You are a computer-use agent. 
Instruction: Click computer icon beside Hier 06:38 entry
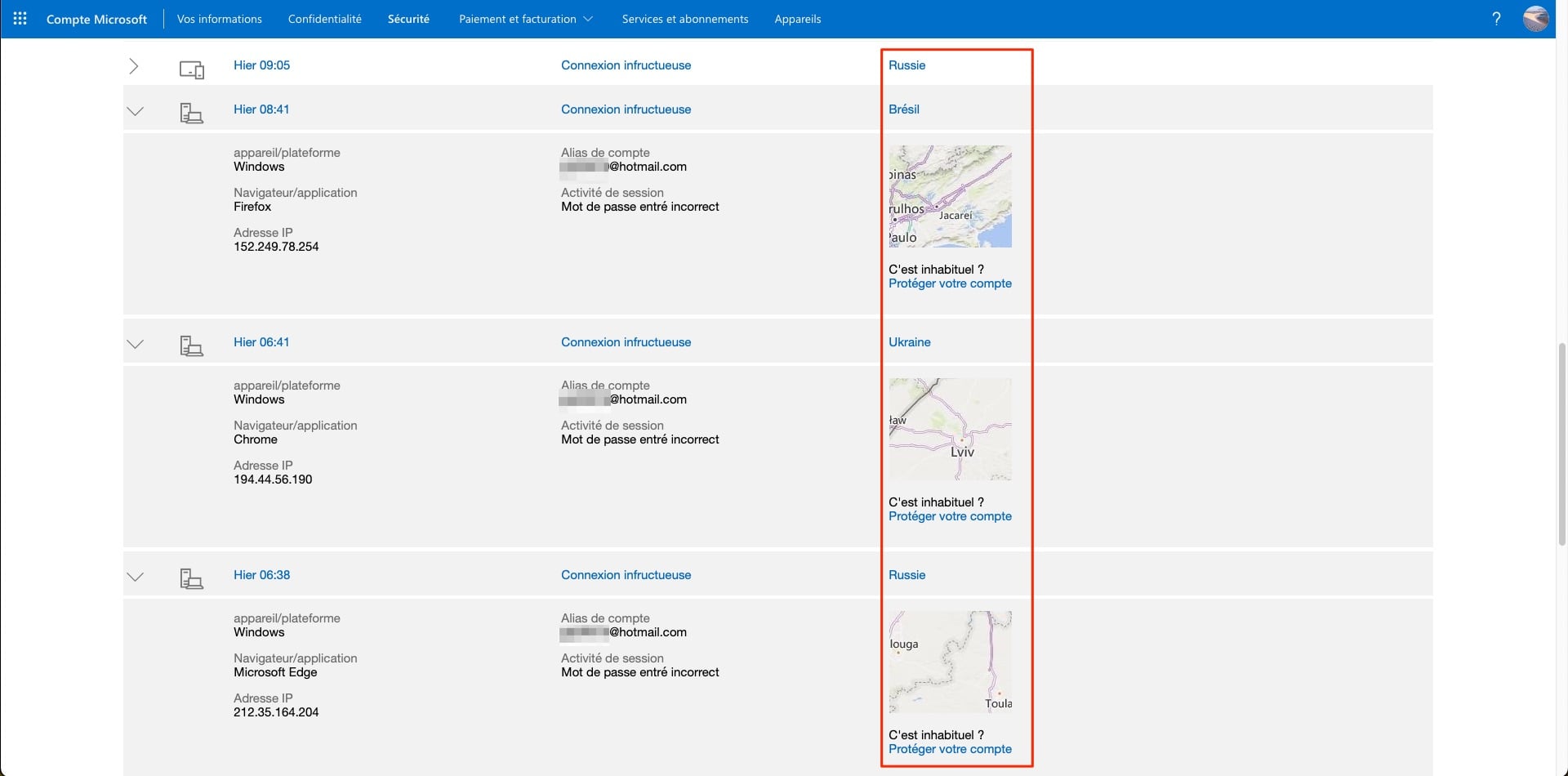[191, 578]
